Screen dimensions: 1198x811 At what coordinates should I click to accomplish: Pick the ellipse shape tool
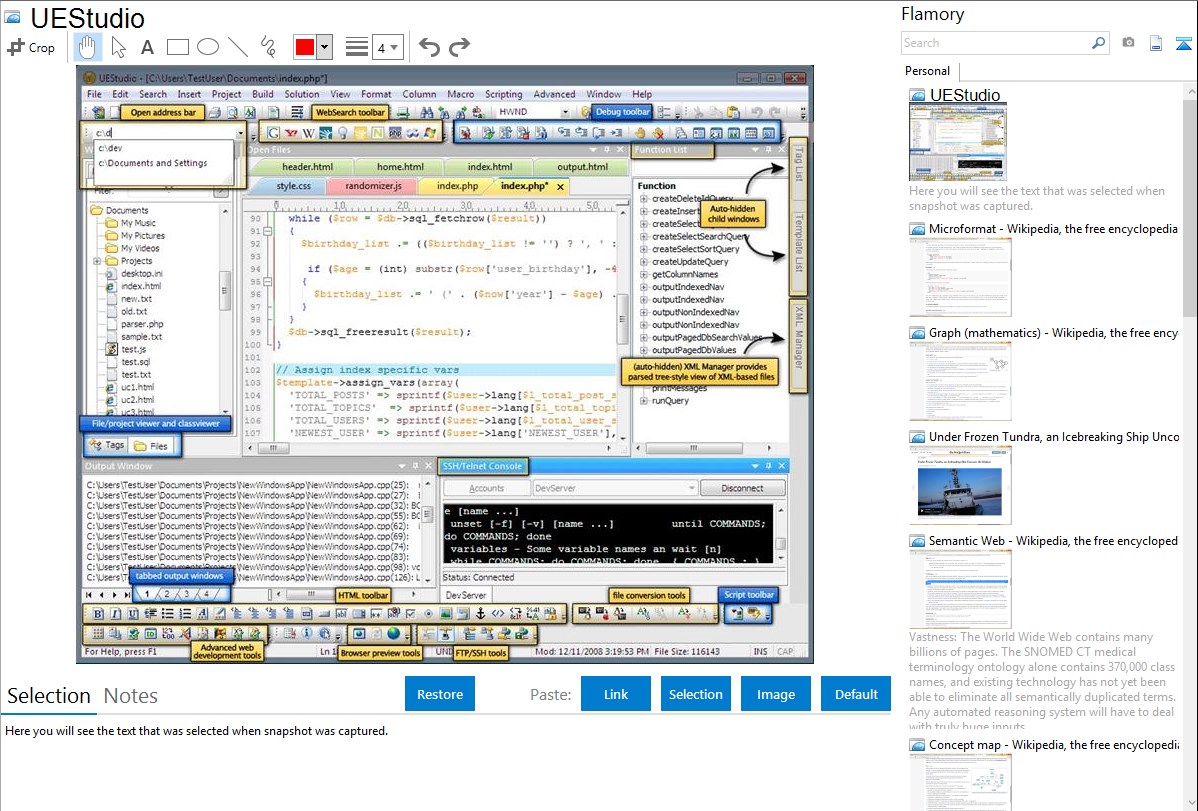[207, 47]
